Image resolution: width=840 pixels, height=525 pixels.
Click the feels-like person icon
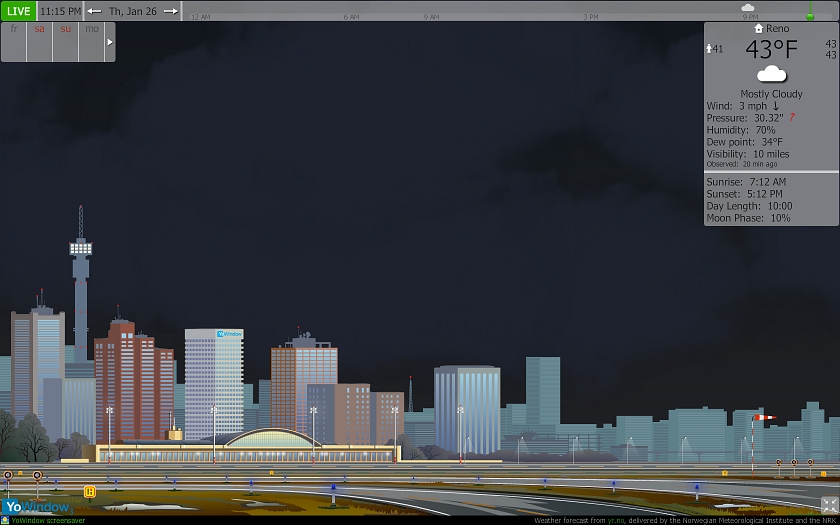(710, 49)
